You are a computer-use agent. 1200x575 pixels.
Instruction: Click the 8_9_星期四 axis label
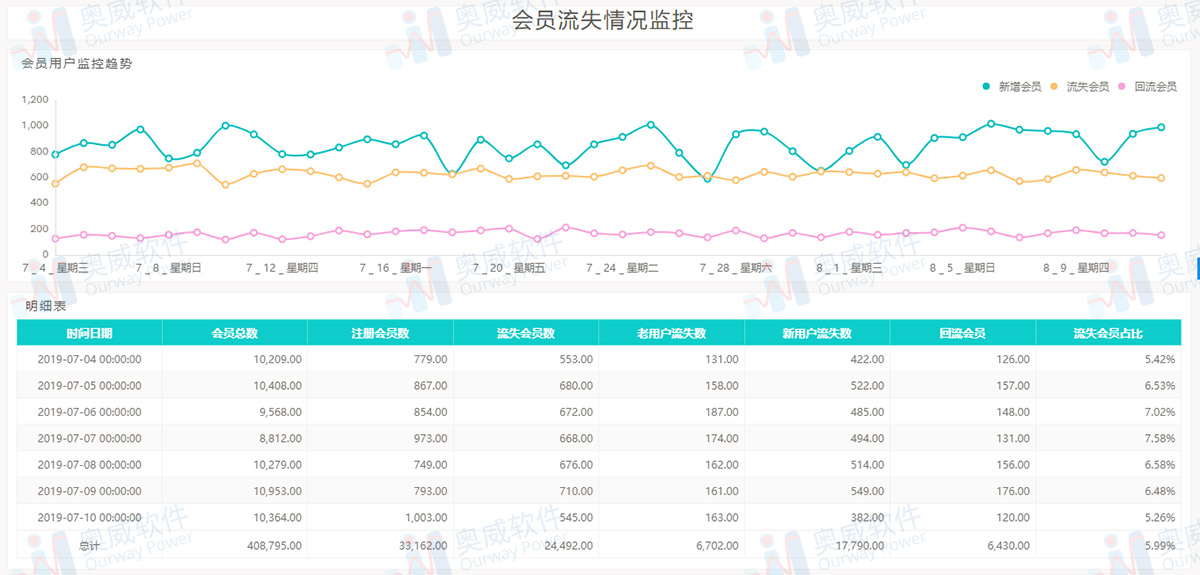[x=1076, y=268]
